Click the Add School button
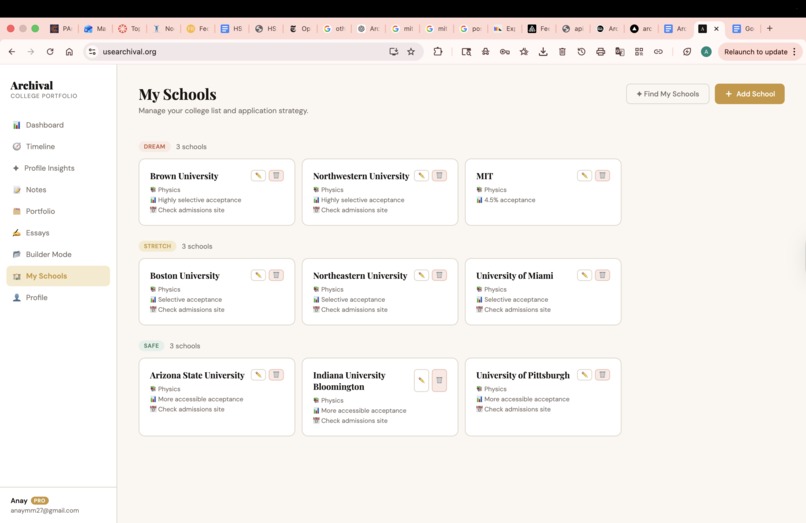The image size is (806, 523). (x=749, y=94)
